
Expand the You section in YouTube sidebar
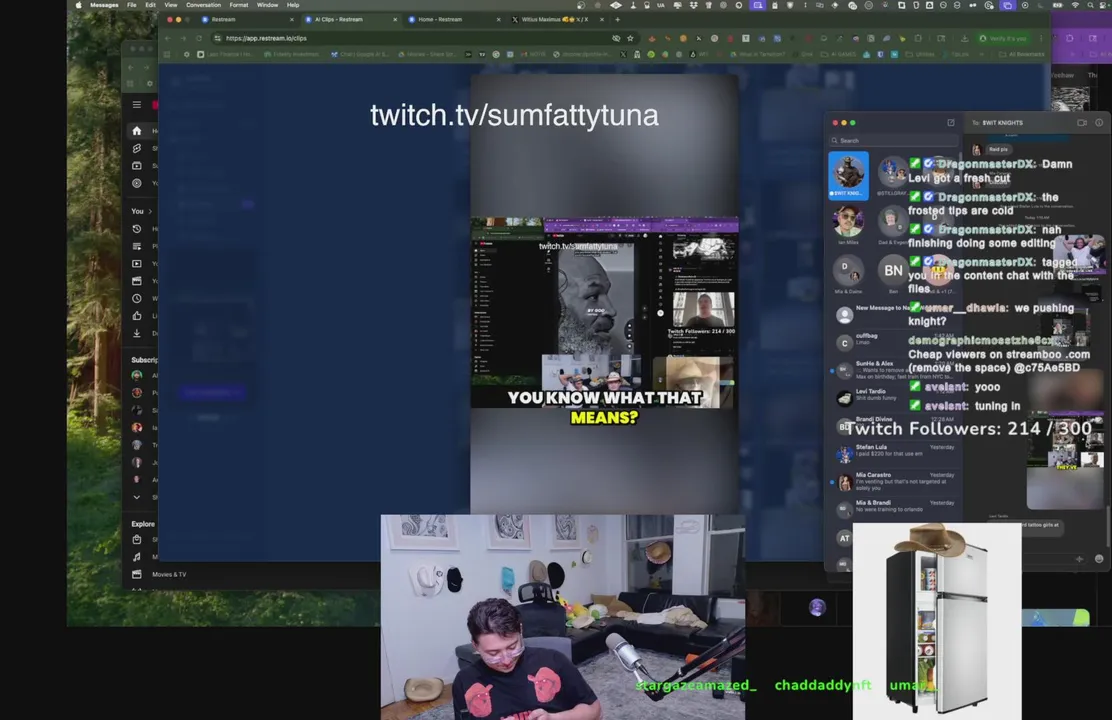pos(142,211)
